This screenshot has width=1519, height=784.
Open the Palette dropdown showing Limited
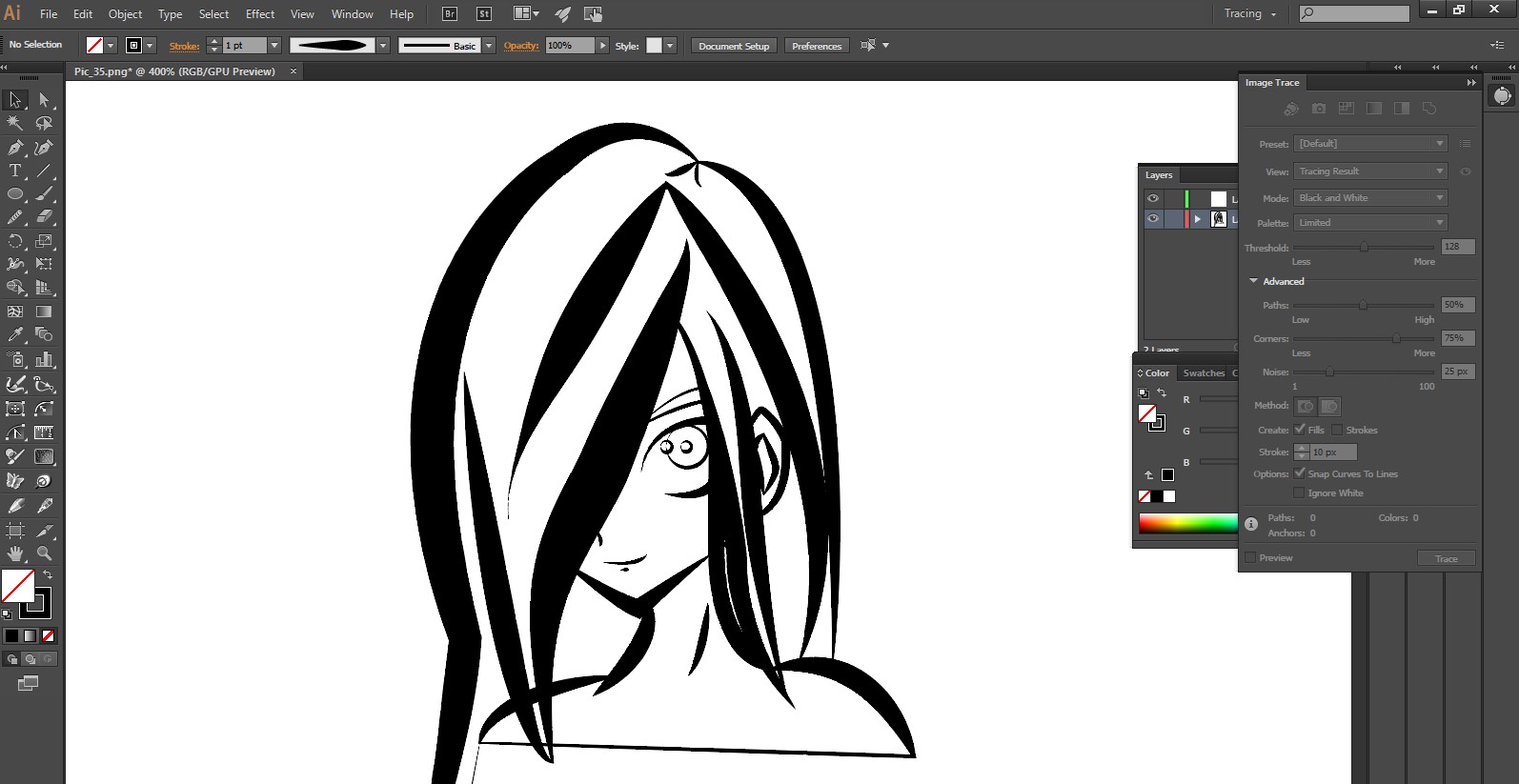(x=1371, y=223)
